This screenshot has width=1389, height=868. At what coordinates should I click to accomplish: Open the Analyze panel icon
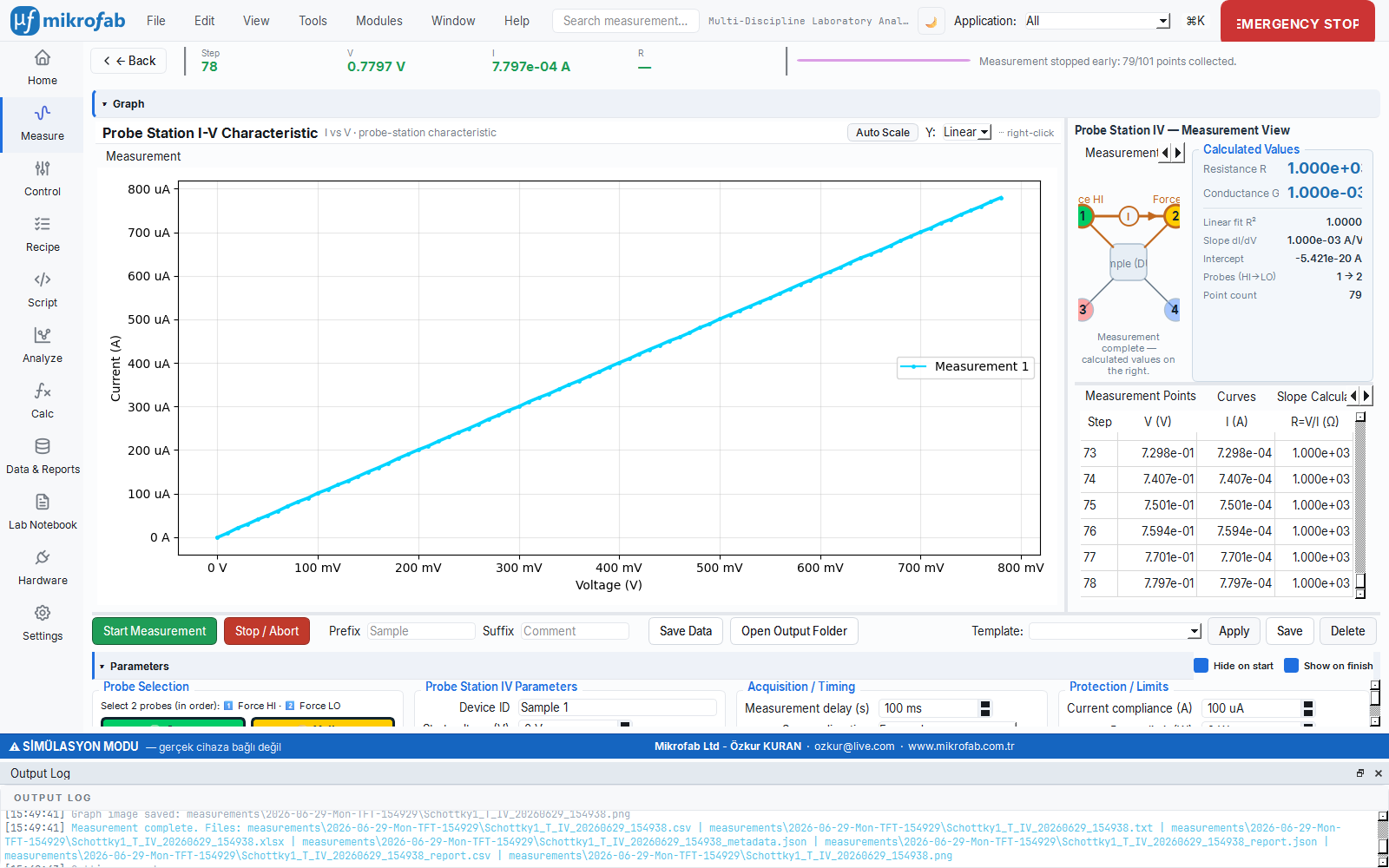point(43,335)
